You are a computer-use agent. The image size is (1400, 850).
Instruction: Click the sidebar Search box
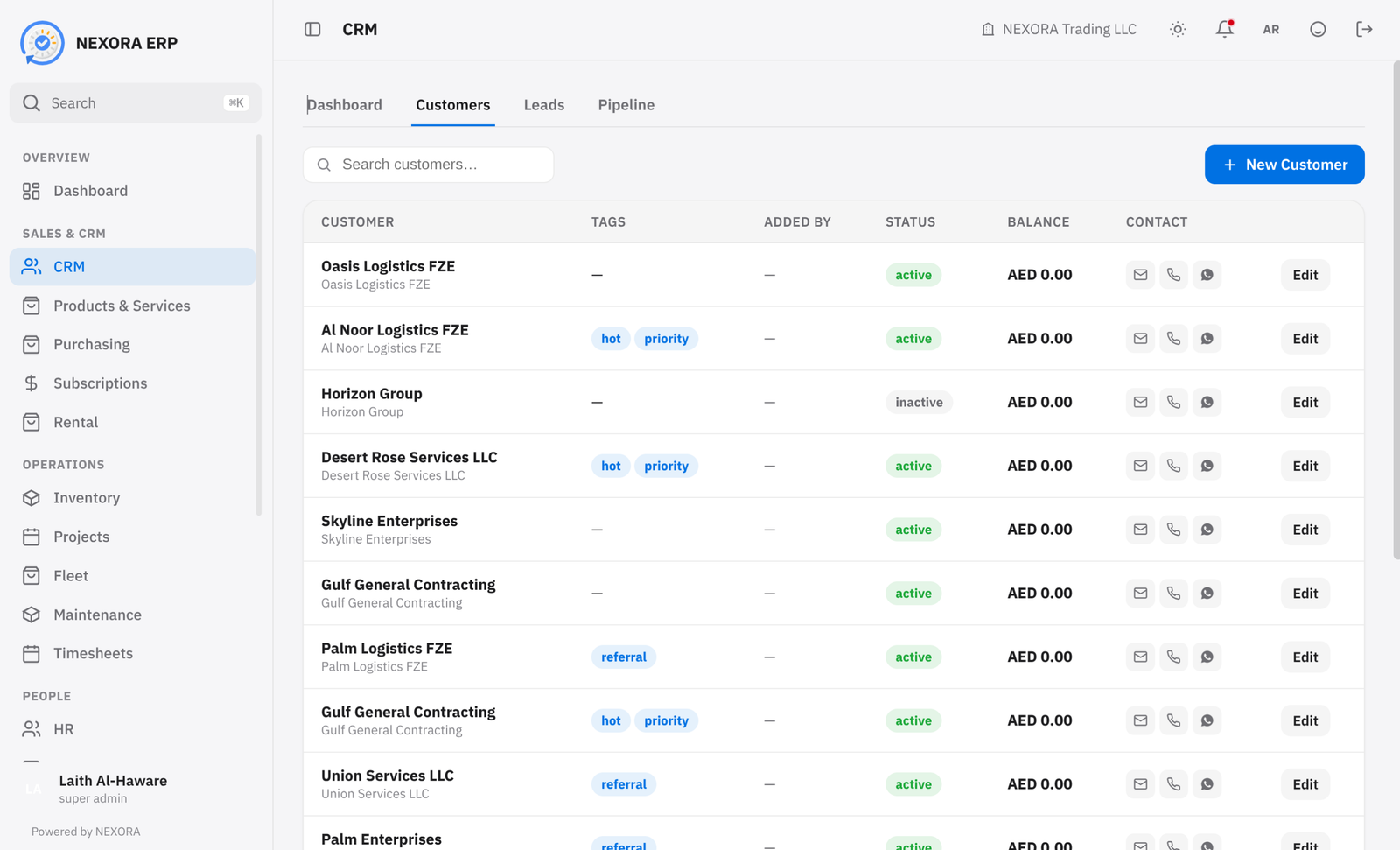pyautogui.click(x=136, y=103)
